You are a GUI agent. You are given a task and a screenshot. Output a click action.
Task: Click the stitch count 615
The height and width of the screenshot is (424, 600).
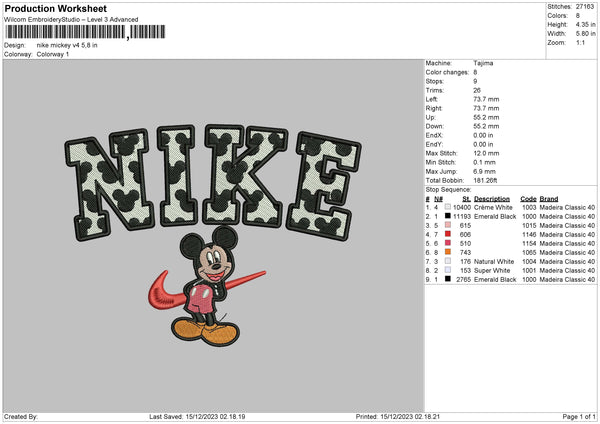click(465, 225)
